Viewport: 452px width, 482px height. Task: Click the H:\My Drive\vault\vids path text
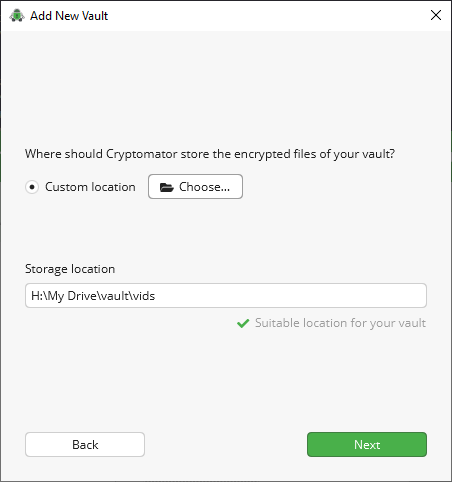click(93, 296)
